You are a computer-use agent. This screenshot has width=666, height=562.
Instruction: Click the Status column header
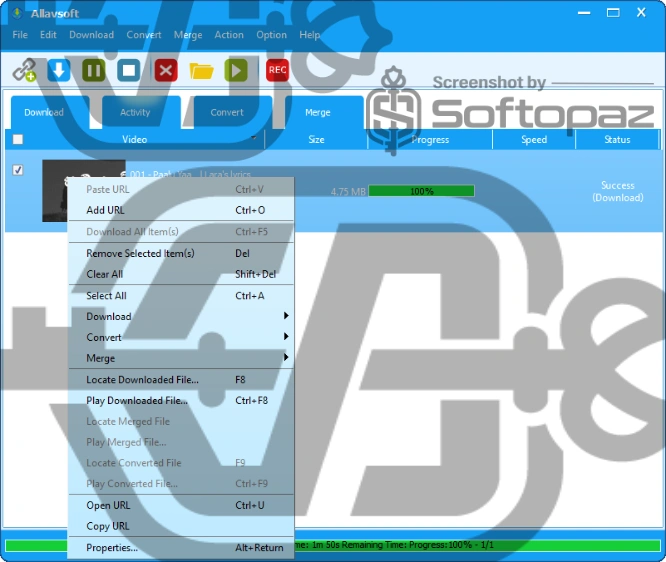coord(617,139)
